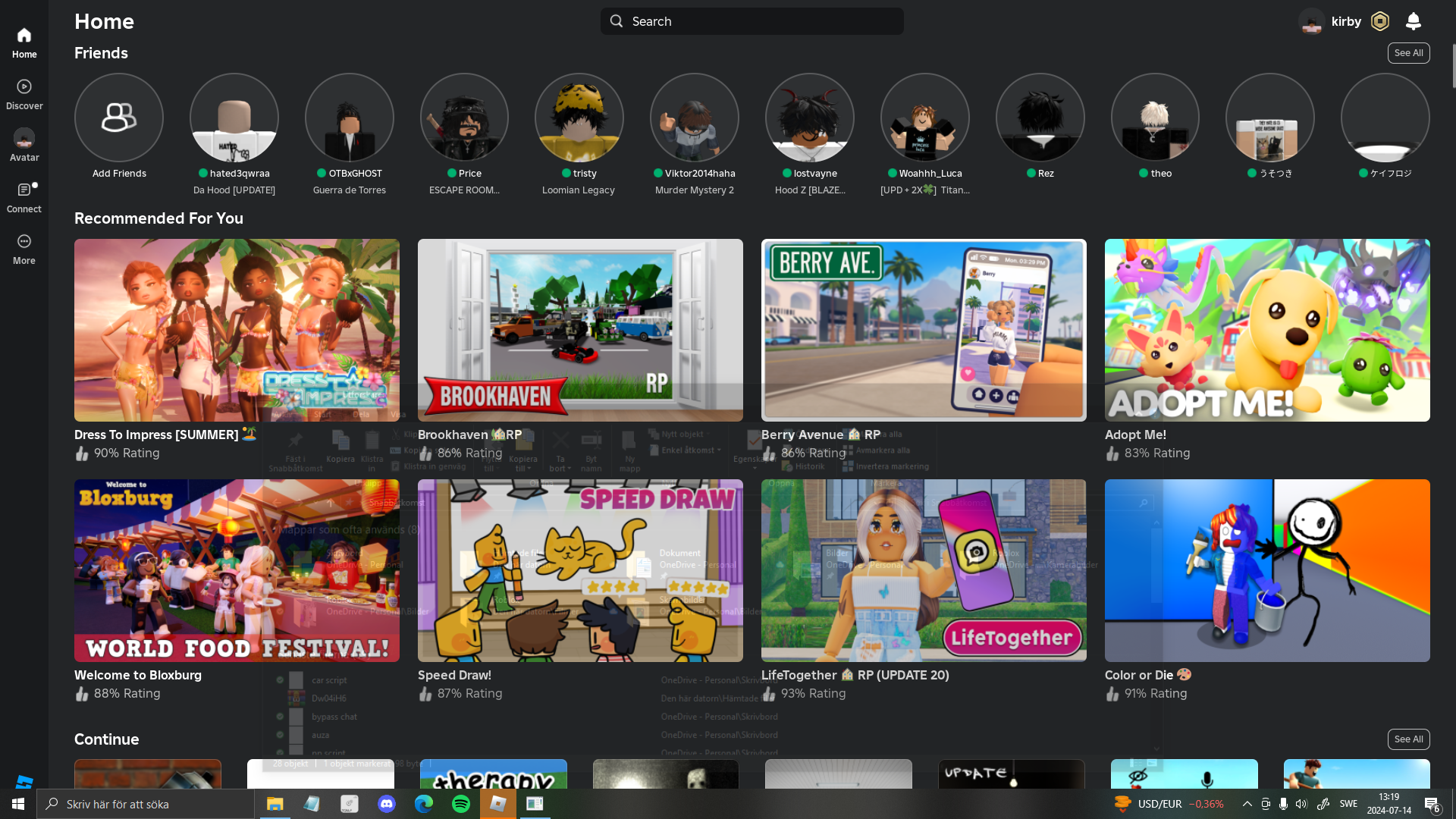Click the kirby username link
This screenshot has height=819, width=1456.
[x=1346, y=21]
